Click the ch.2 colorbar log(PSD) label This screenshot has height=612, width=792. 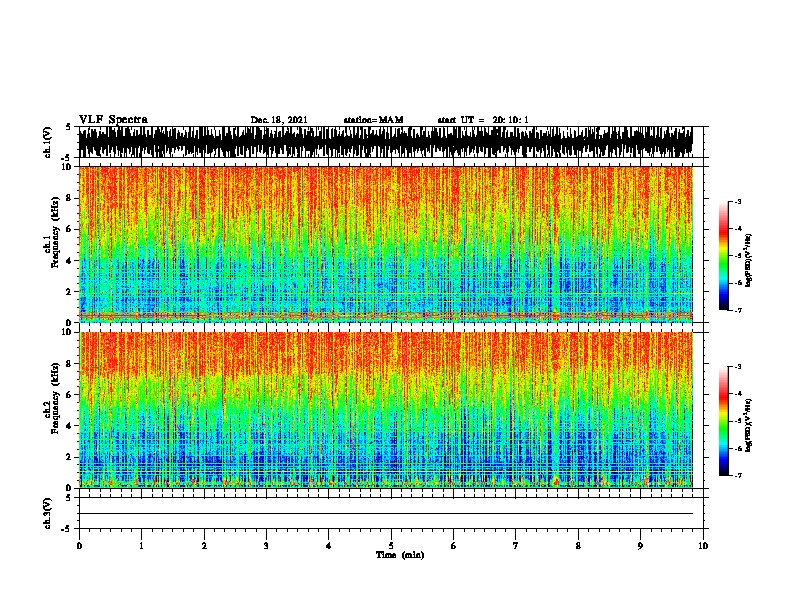pos(748,425)
